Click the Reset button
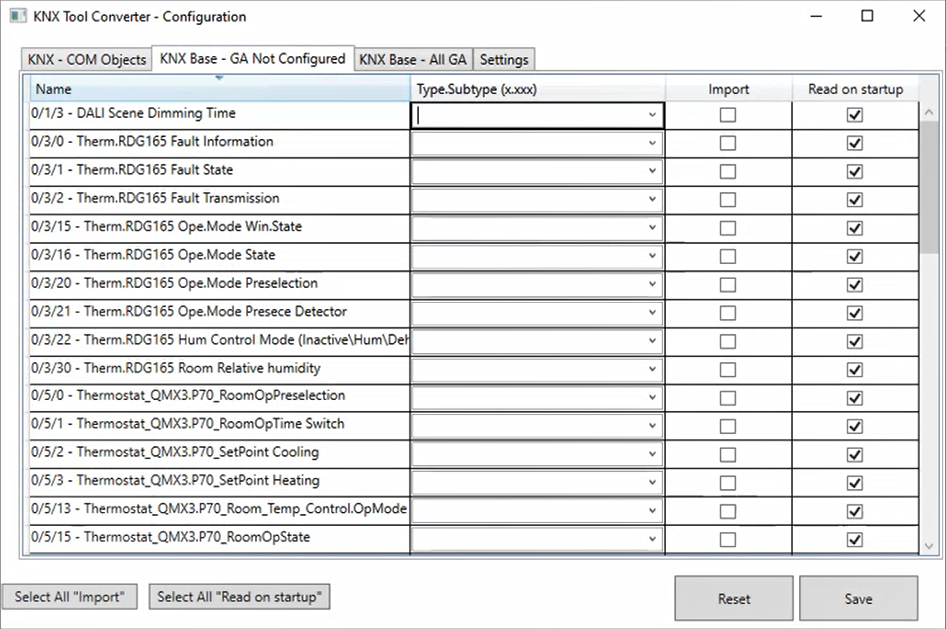The height and width of the screenshot is (629, 946). point(733,598)
